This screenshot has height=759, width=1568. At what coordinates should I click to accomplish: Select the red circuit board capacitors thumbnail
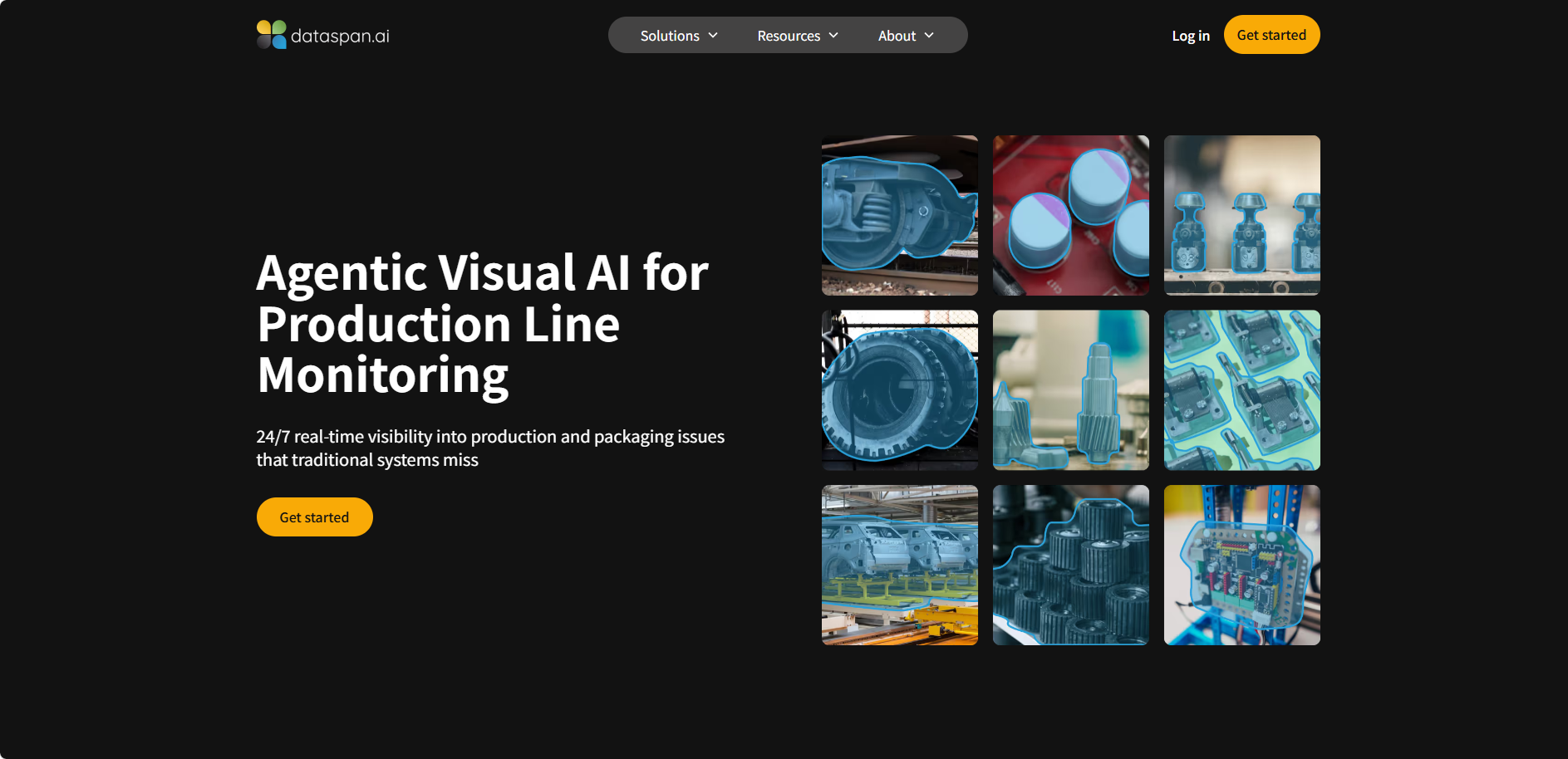point(1071,216)
